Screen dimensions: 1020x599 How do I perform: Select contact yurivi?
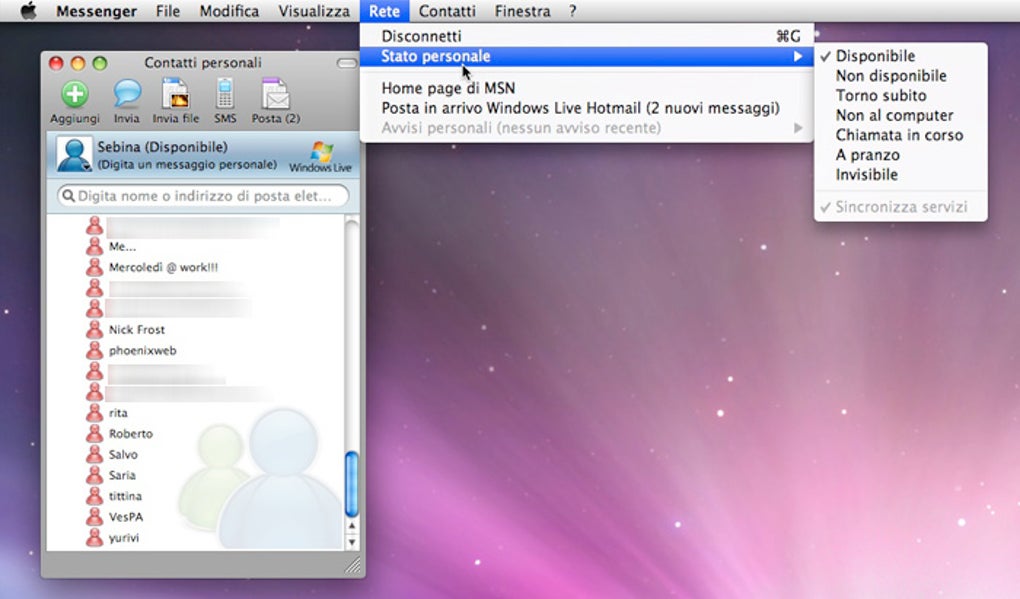pyautogui.click(x=124, y=538)
